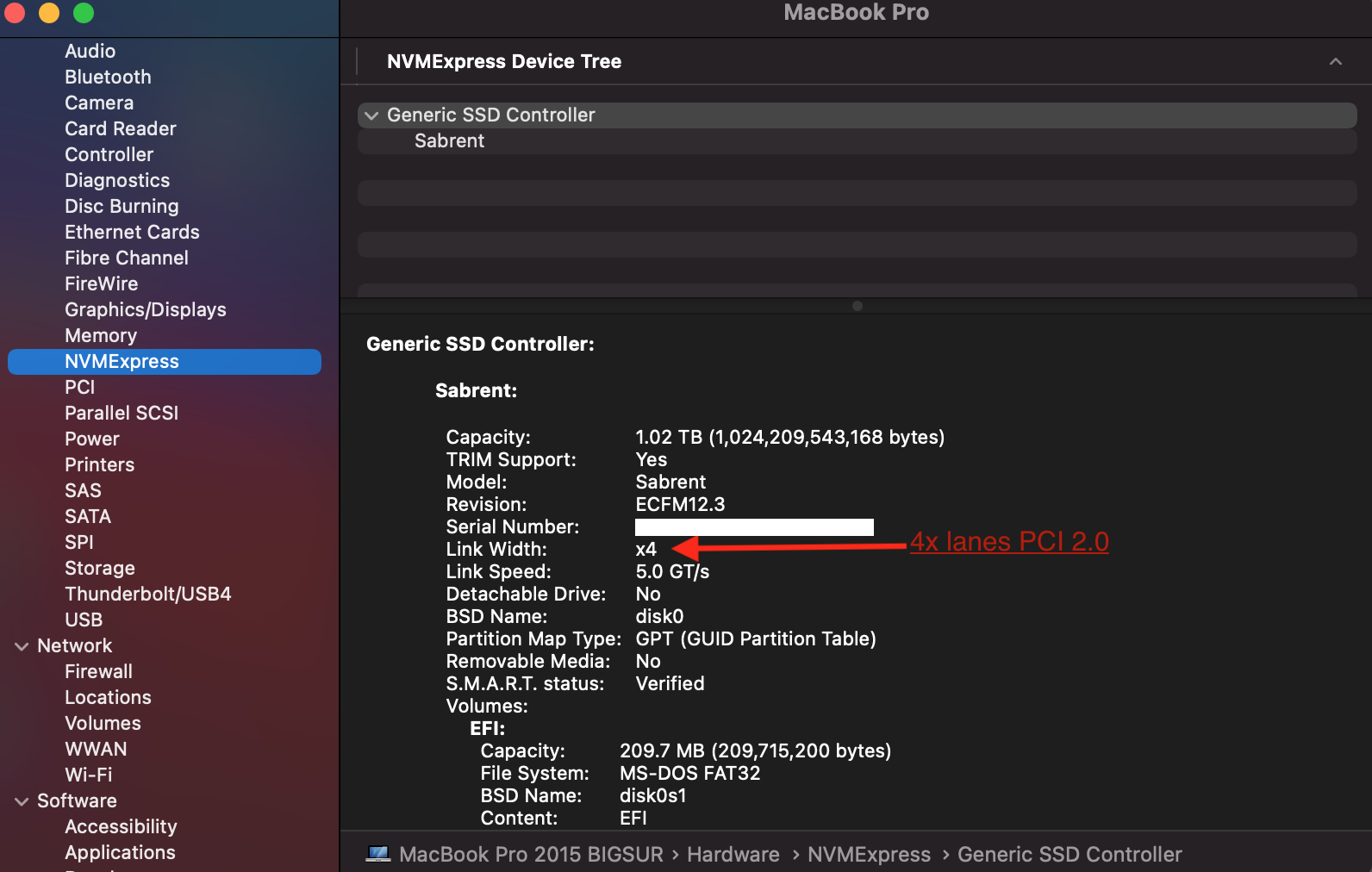Show Graphics/Displays hardware information
This screenshot has height=872, width=1372.
coord(145,310)
